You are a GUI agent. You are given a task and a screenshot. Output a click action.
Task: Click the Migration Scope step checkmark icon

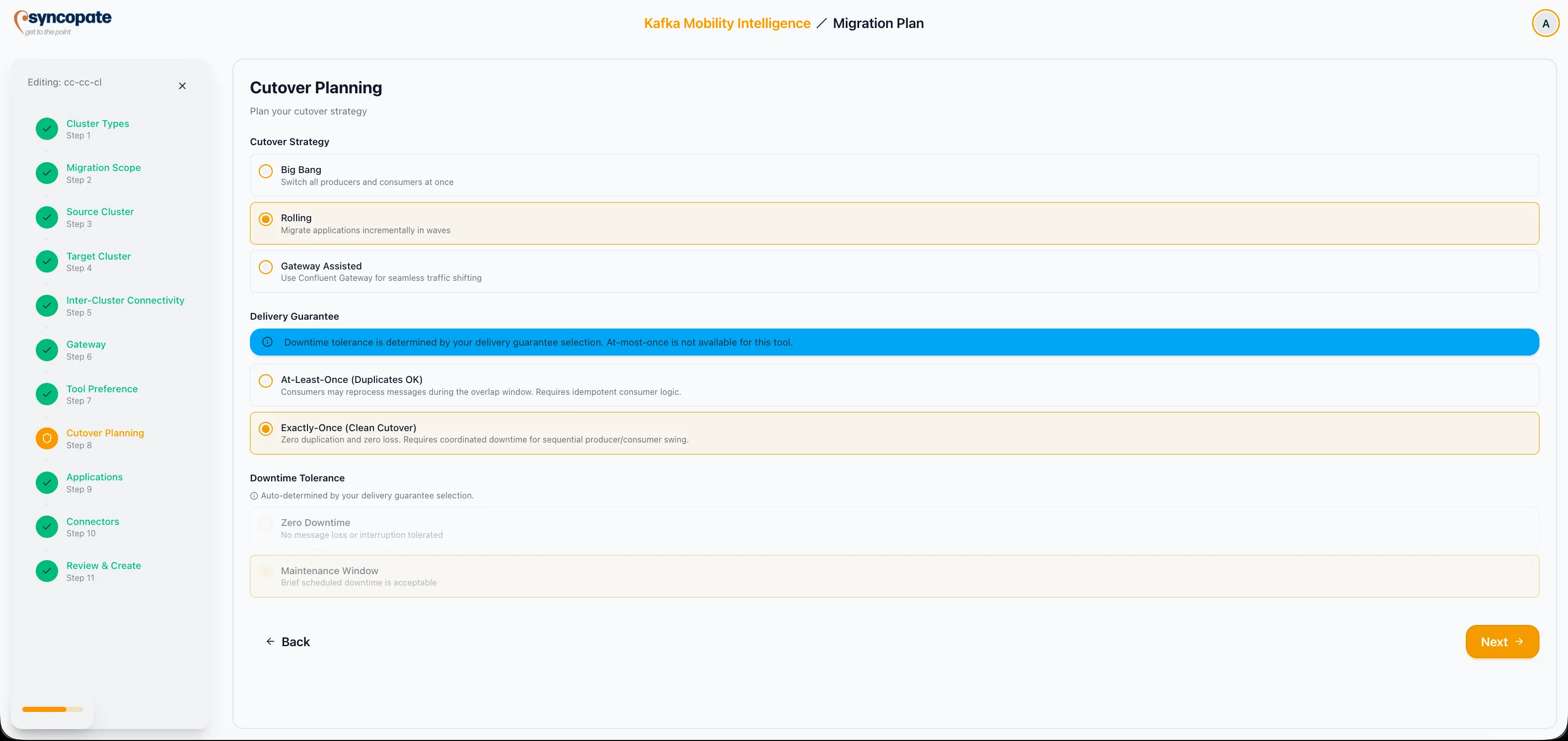(x=47, y=173)
